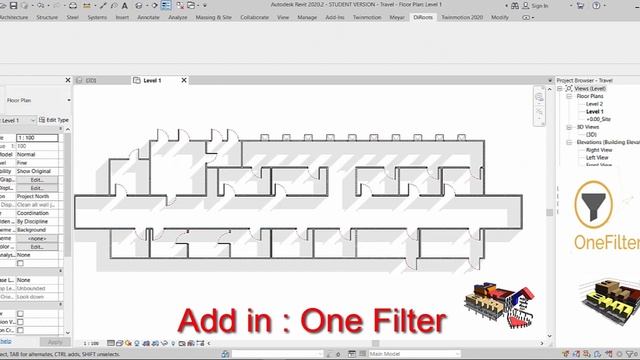Collapse the Floor Plans tree node
The width and height of the screenshot is (640, 360).
(x=569, y=96)
